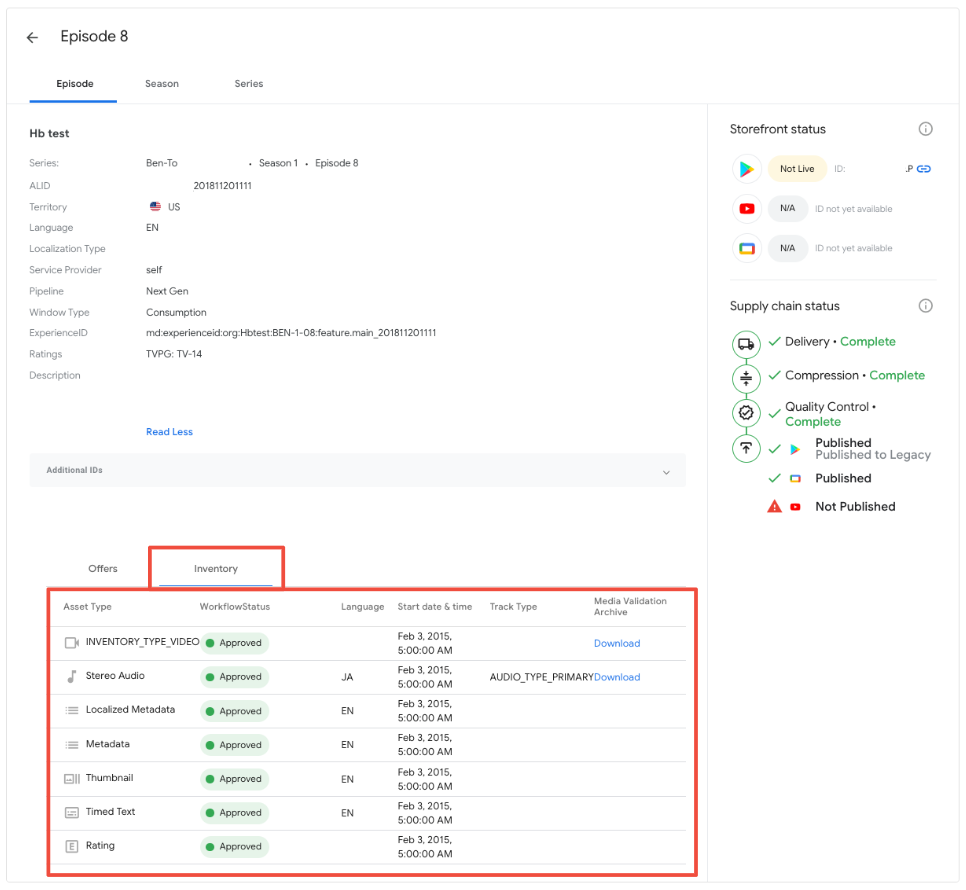
Task: Click the Approved status for Timed Text
Action: point(234,812)
